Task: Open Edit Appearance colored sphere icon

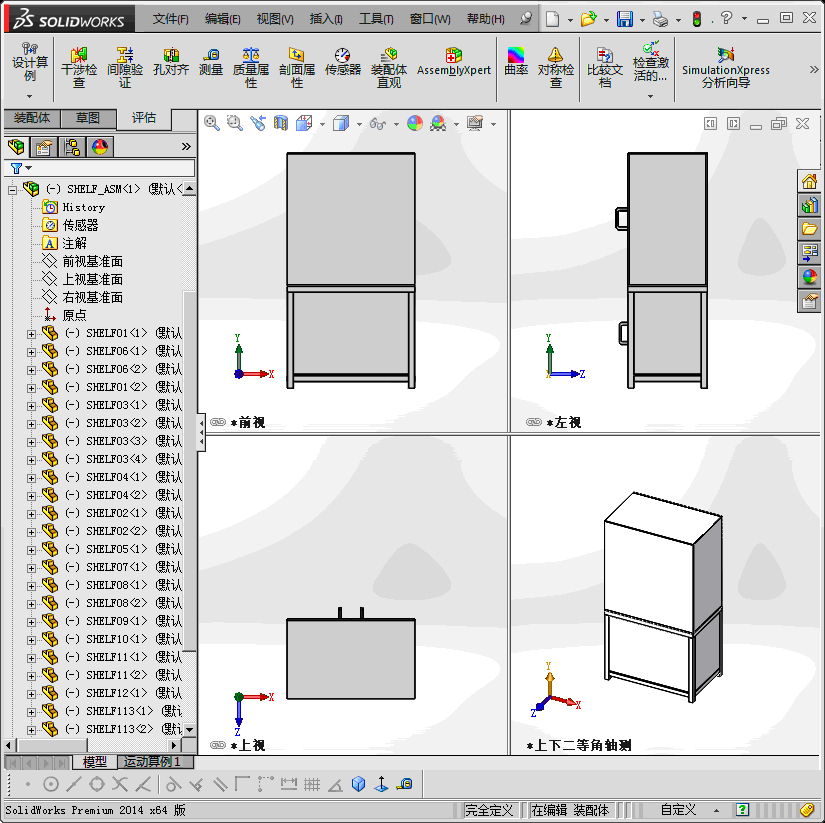Action: (415, 123)
